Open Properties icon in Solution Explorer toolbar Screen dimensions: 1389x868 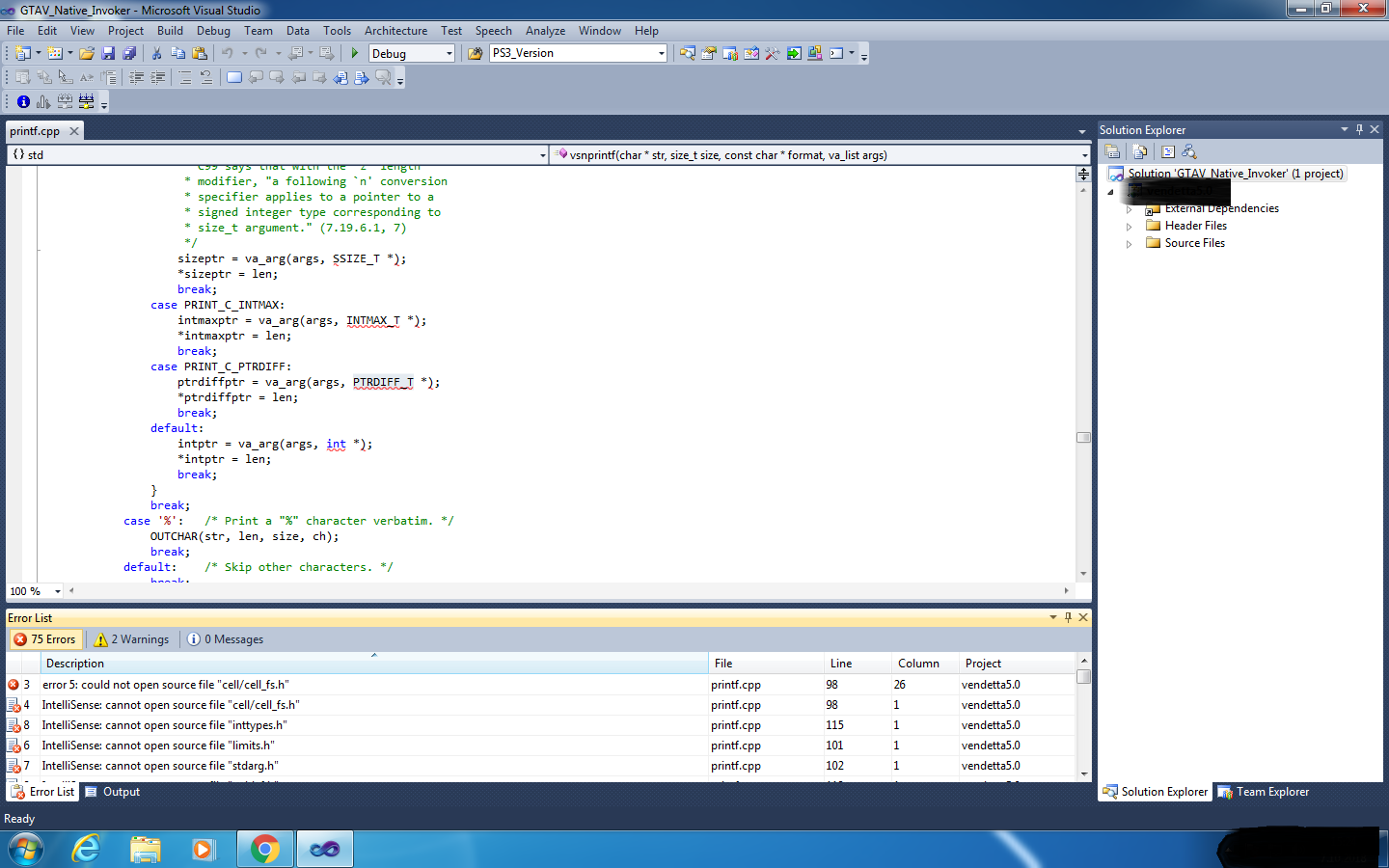pyautogui.click(x=1113, y=151)
